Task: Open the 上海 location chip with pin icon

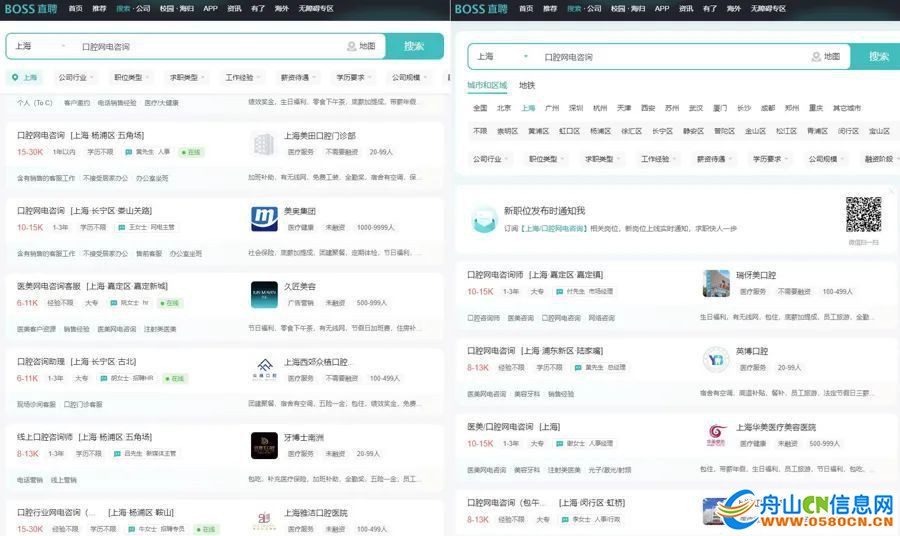Action: tap(24, 77)
